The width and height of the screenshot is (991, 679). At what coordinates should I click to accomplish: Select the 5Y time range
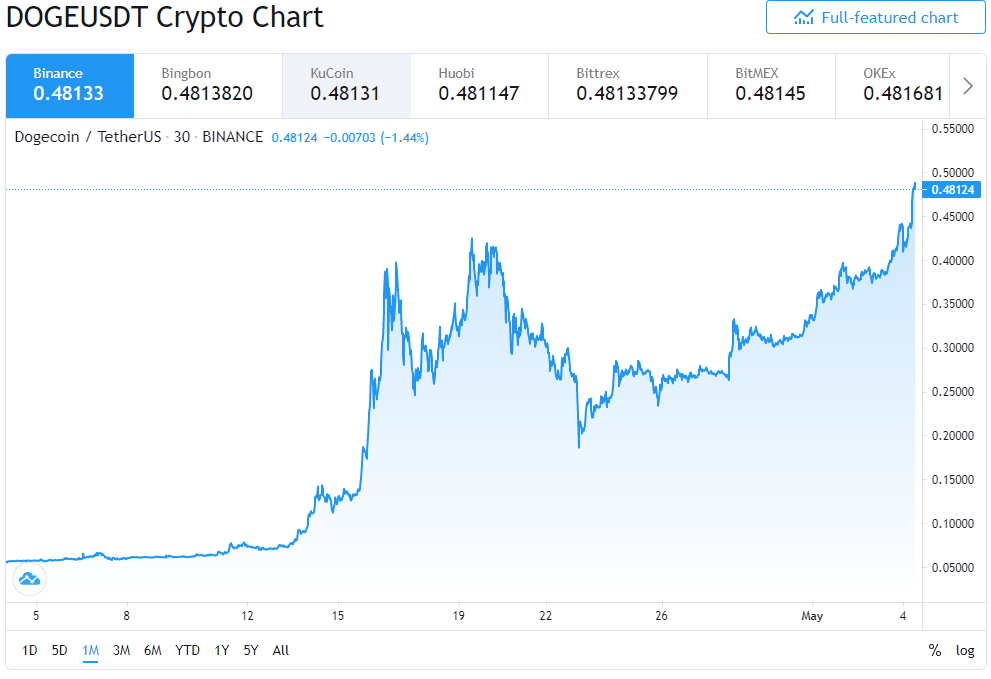[251, 650]
